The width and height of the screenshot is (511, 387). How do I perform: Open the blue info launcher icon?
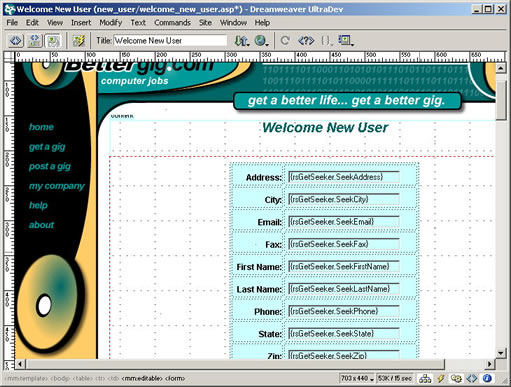[487, 379]
